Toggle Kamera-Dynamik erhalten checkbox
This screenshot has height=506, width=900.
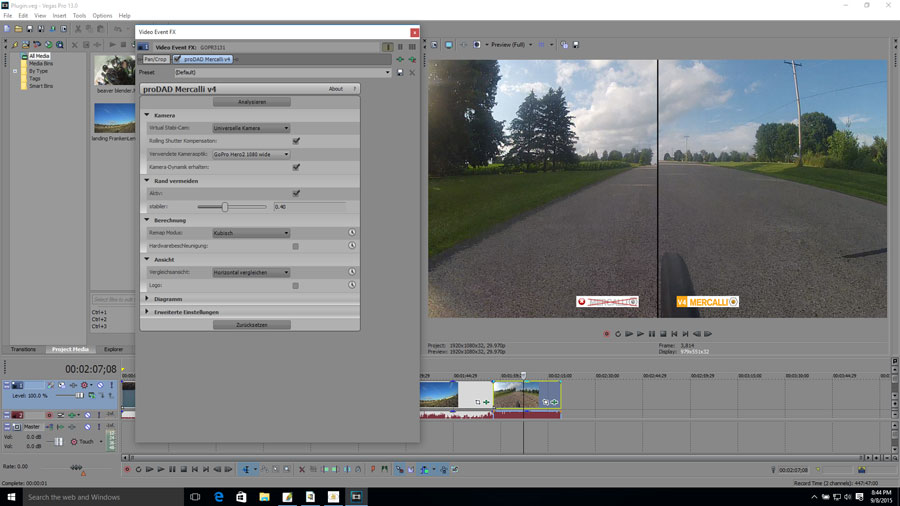point(296,167)
